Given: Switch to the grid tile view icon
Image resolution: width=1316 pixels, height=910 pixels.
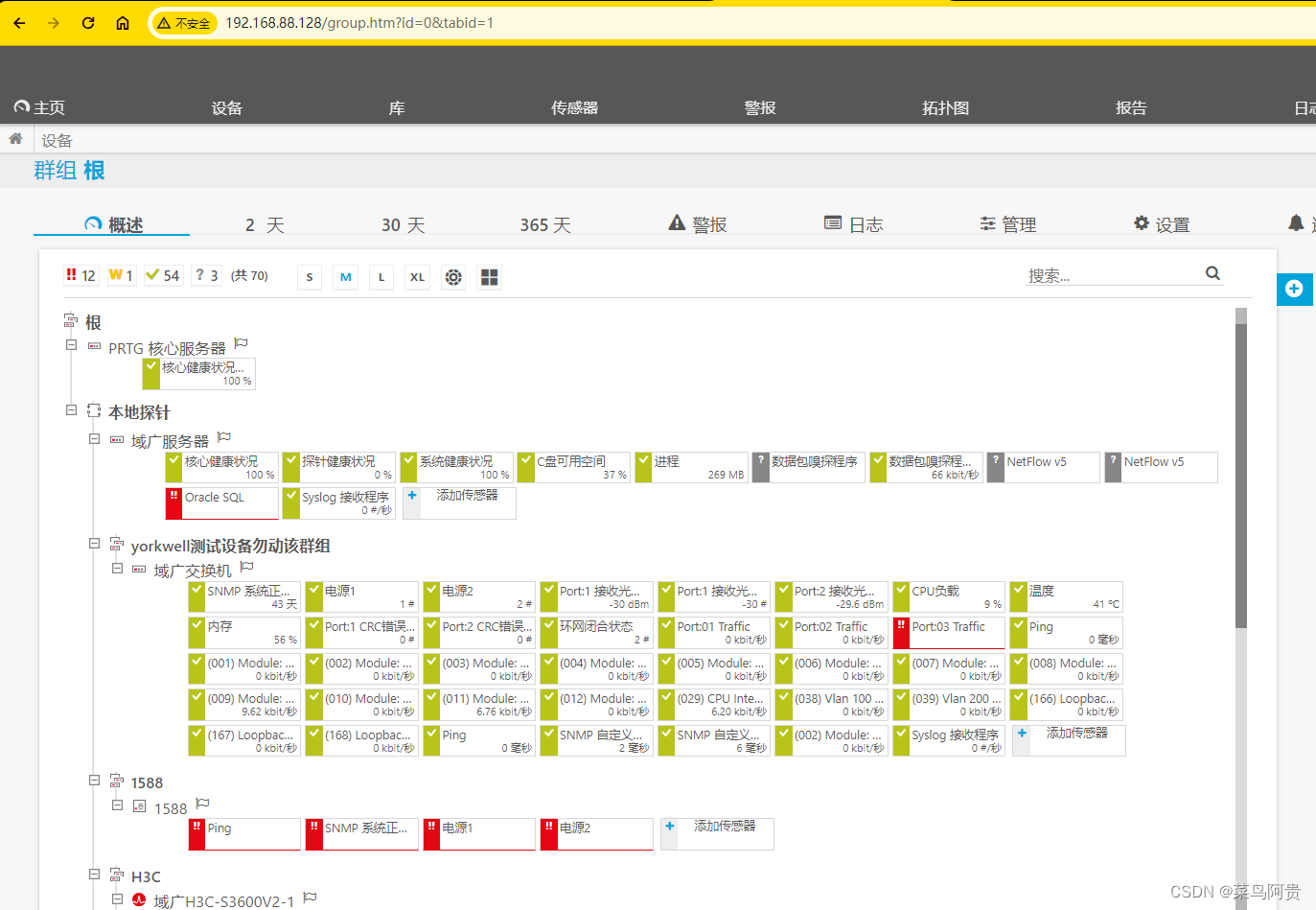Looking at the screenshot, I should [x=490, y=277].
